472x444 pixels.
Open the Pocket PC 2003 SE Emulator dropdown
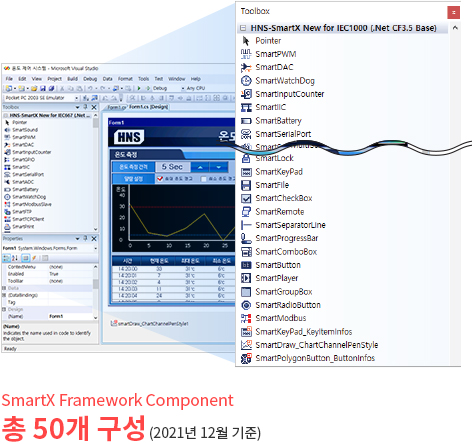(x=76, y=98)
